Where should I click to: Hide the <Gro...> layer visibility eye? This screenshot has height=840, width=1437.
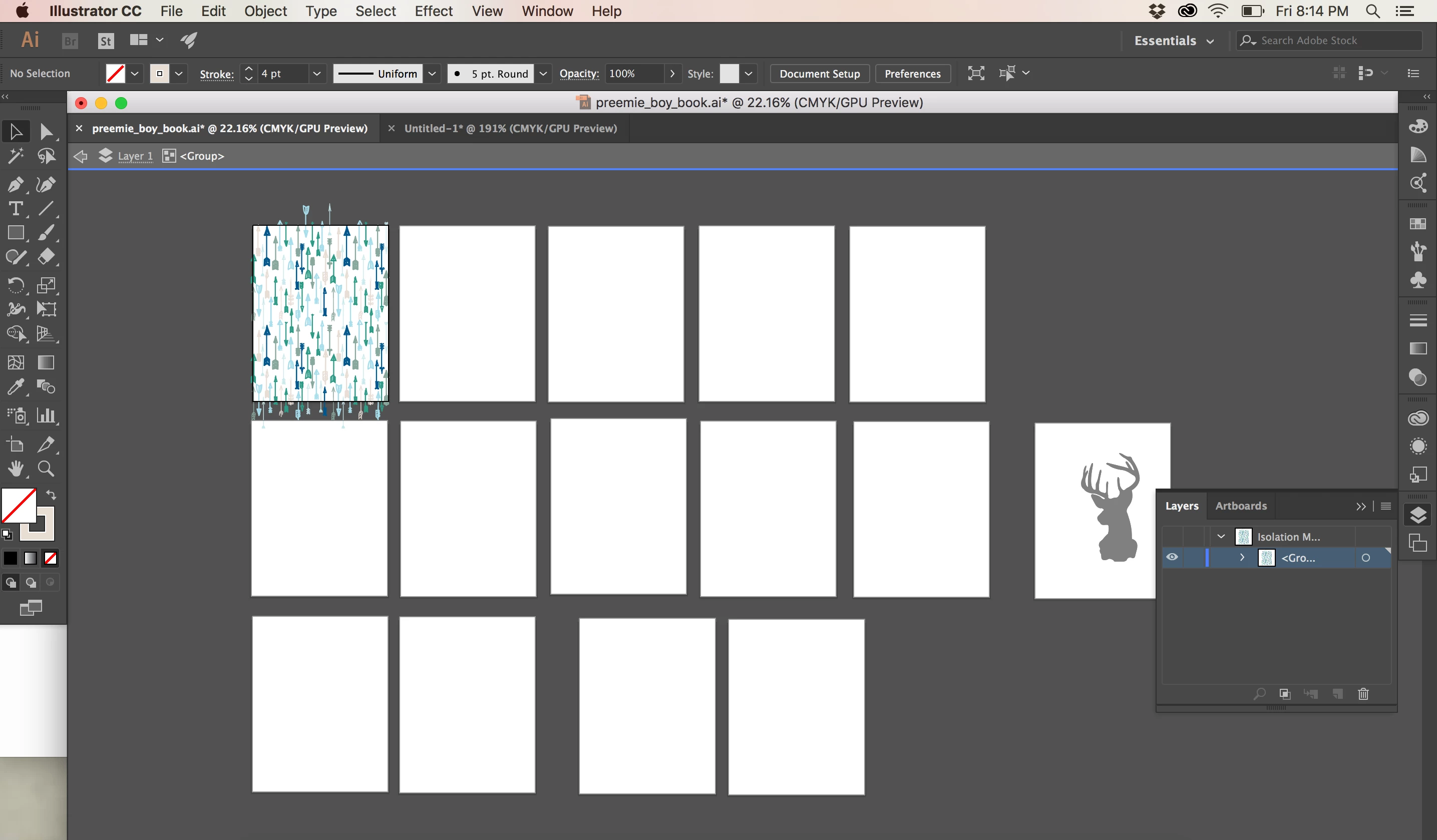pyautogui.click(x=1172, y=557)
